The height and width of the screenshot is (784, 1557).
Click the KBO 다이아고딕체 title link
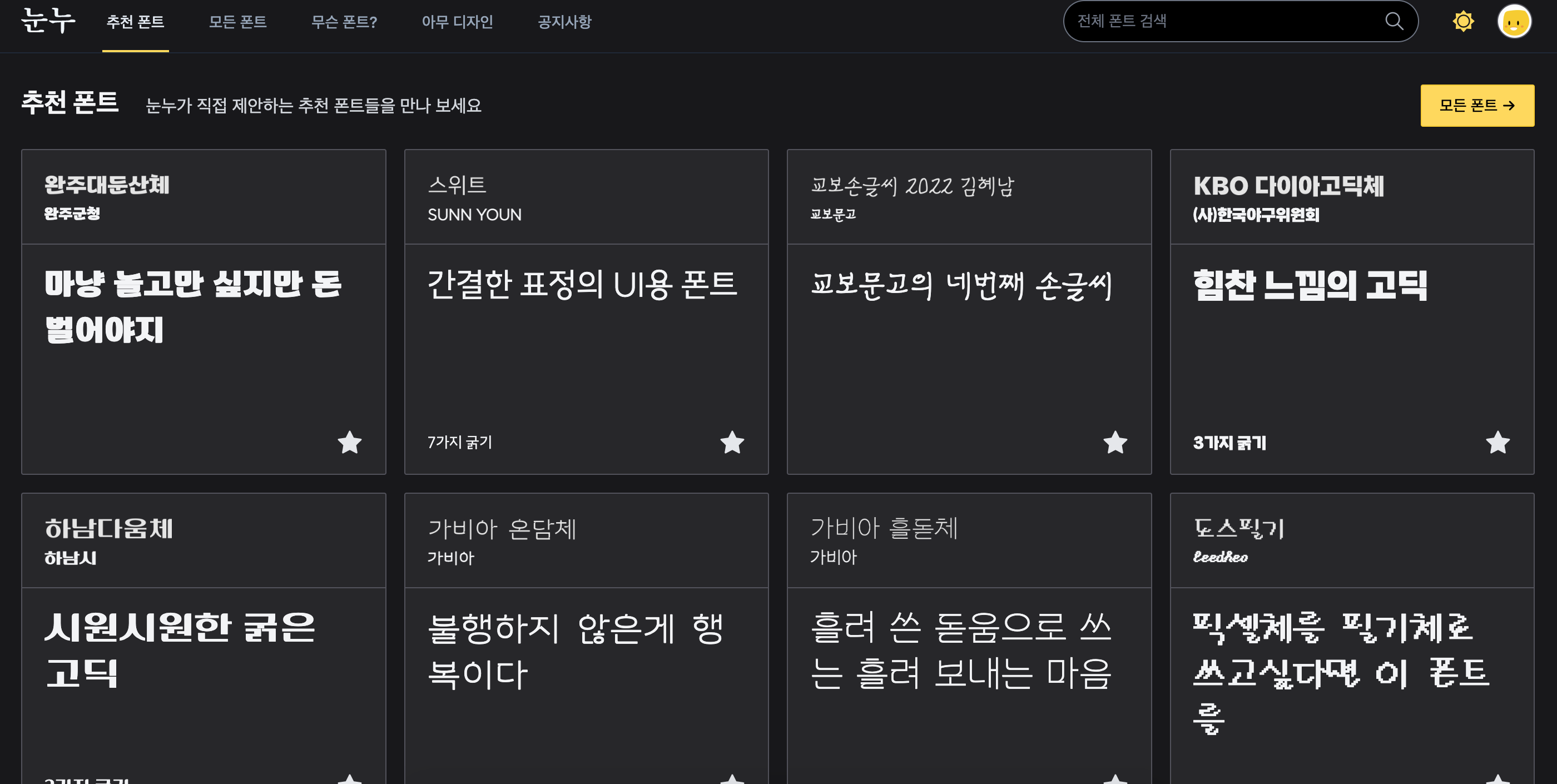click(1288, 186)
